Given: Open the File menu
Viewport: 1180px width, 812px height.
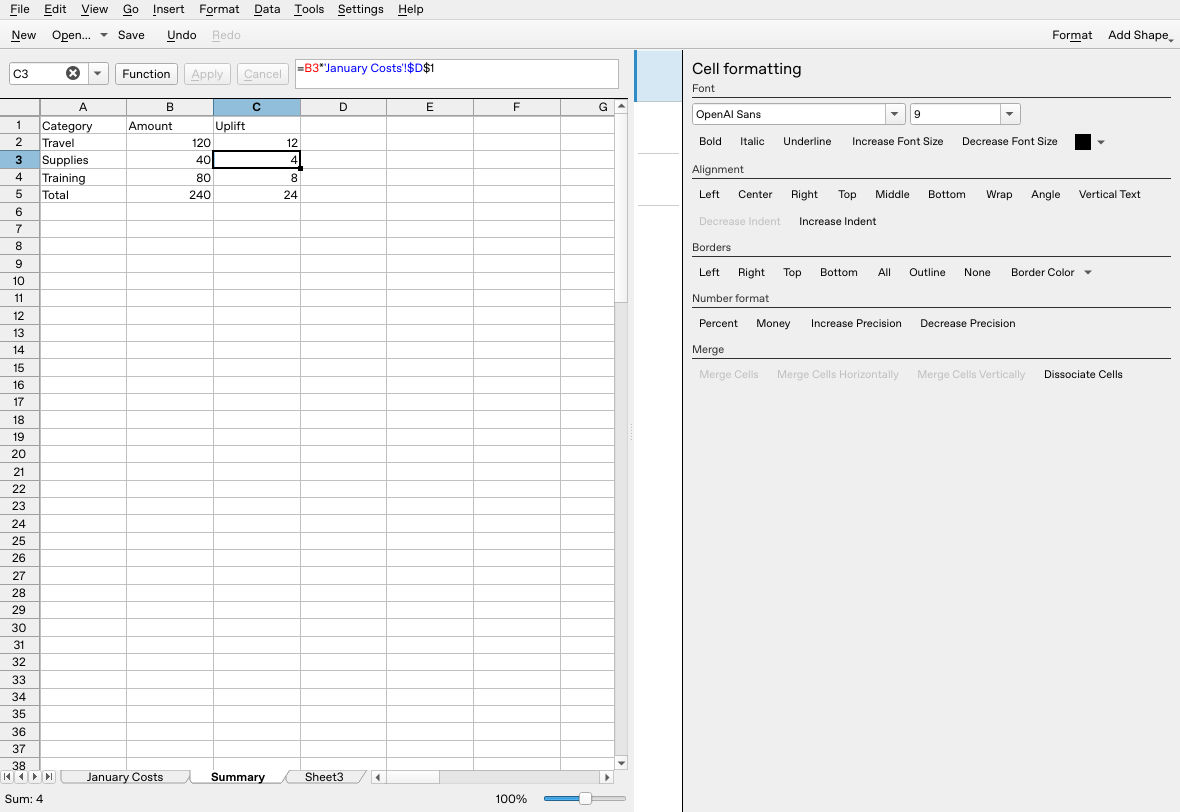Looking at the screenshot, I should tap(20, 9).
